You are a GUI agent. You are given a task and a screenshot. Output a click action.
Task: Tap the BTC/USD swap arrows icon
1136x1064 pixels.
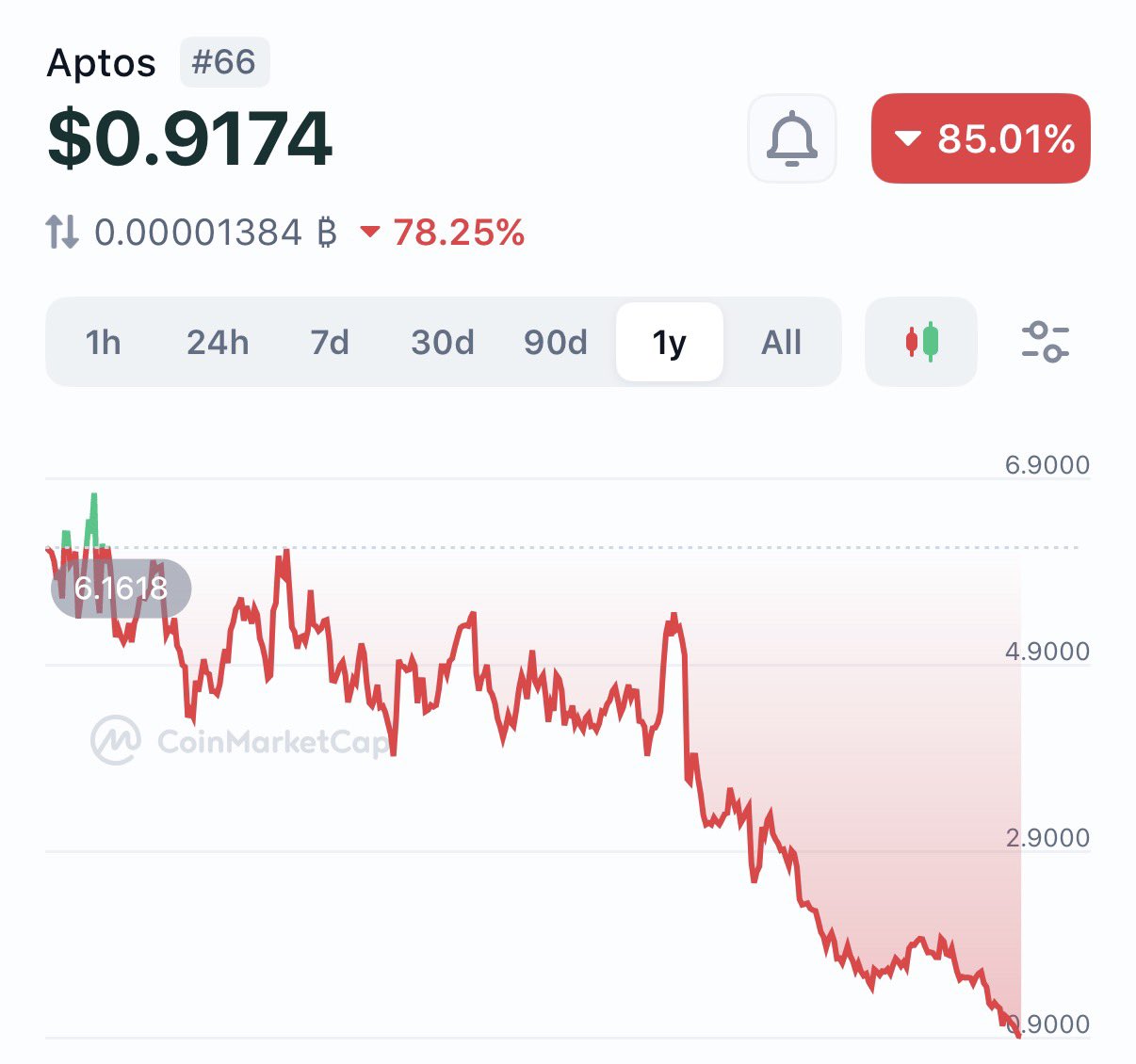(62, 232)
